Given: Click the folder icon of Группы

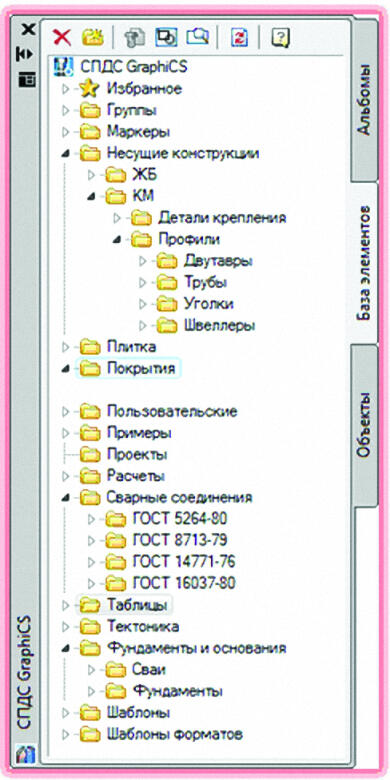Looking at the screenshot, I should tap(90, 110).
